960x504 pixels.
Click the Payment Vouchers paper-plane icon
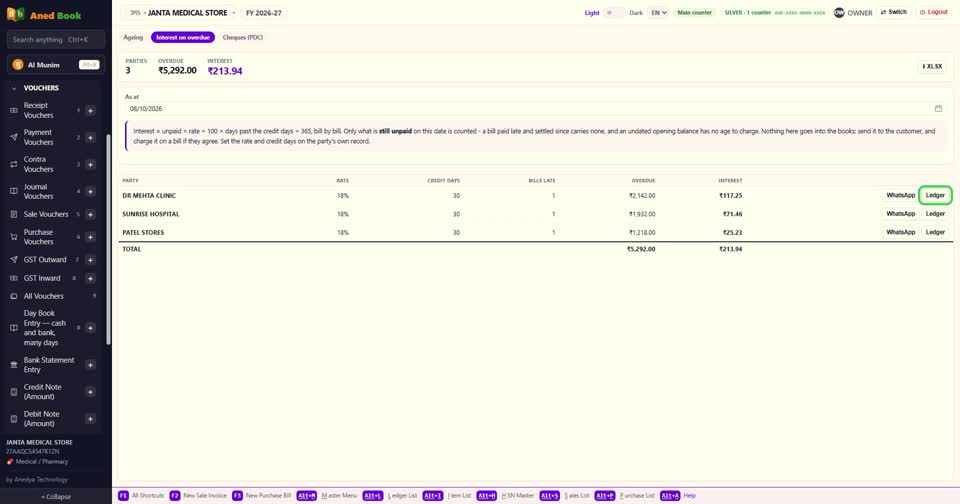coord(13,138)
